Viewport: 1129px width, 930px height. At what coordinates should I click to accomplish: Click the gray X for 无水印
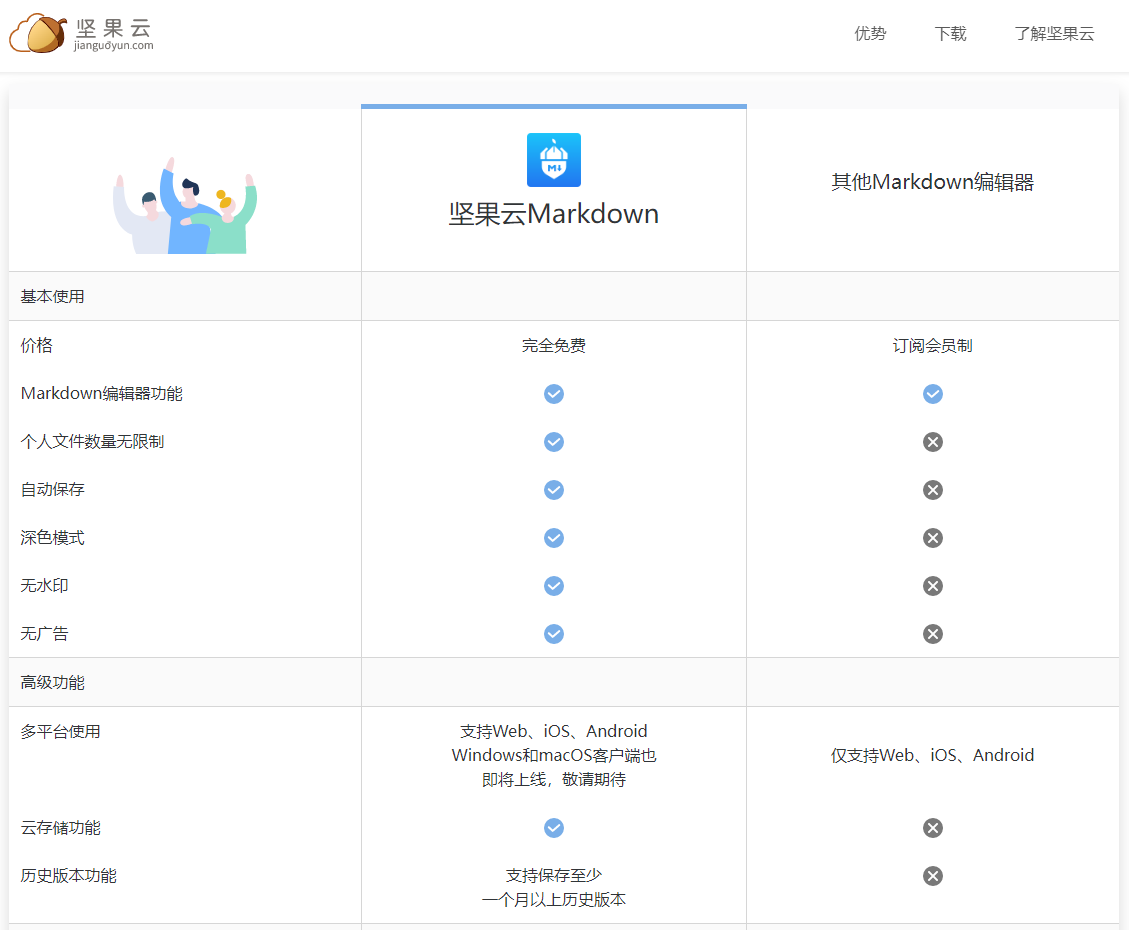point(933,586)
